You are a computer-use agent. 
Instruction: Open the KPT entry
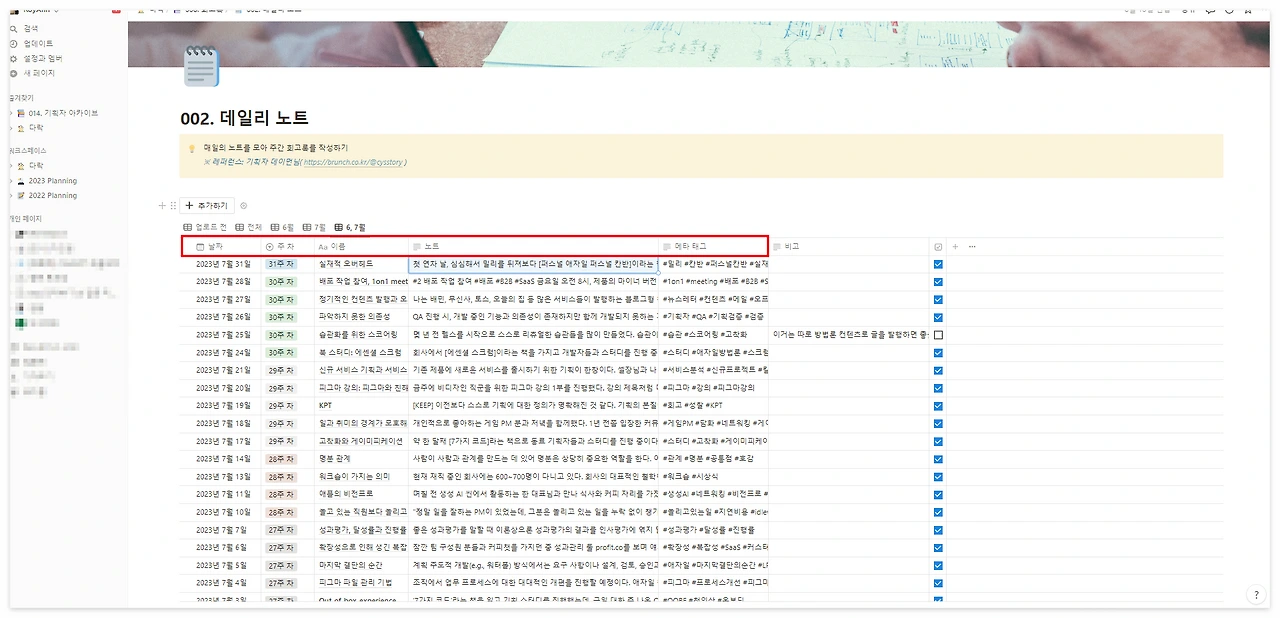click(x=326, y=406)
